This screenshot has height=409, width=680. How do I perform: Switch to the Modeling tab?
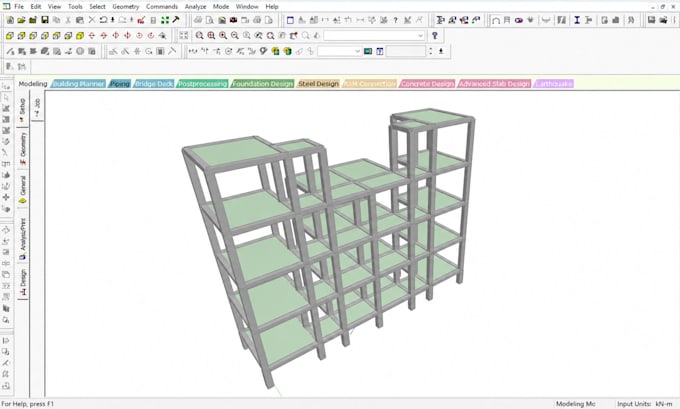coord(33,84)
